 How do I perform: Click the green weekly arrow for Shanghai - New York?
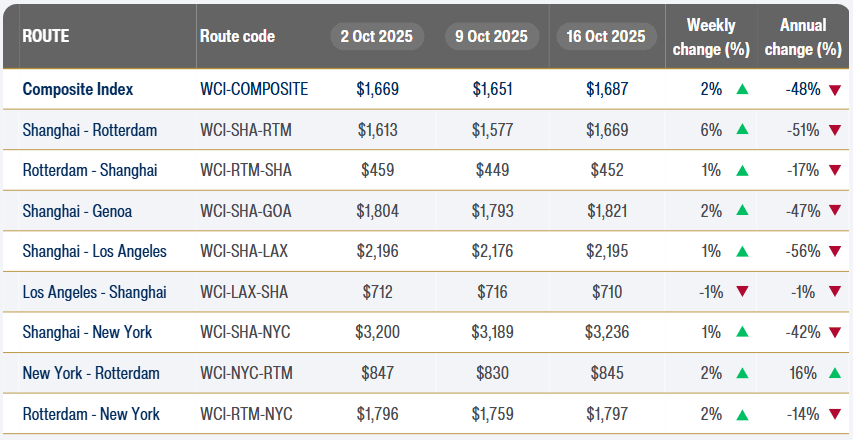(x=742, y=333)
